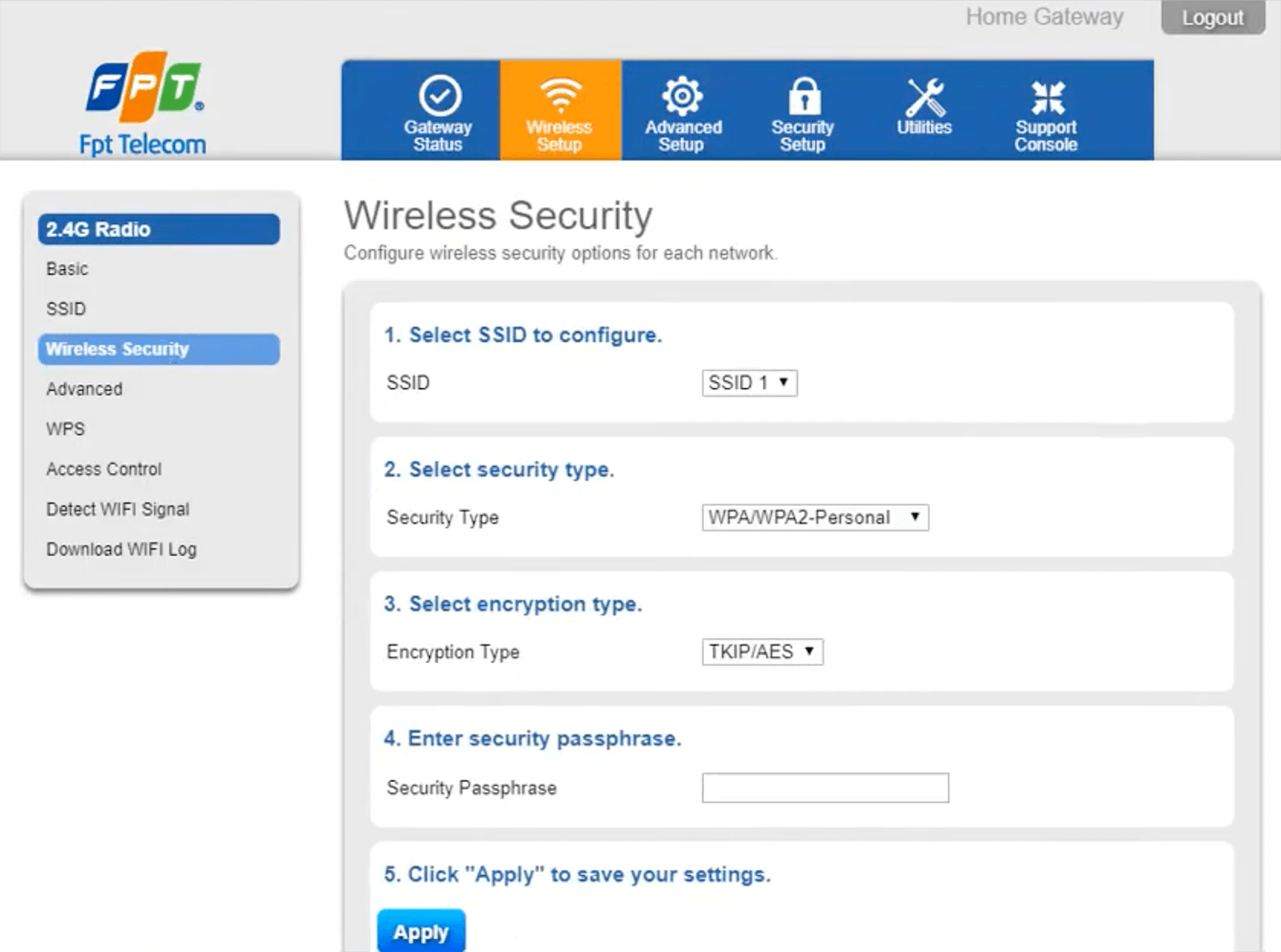The image size is (1281, 952).
Task: Open Detect WIFI Signal page
Action: click(118, 510)
